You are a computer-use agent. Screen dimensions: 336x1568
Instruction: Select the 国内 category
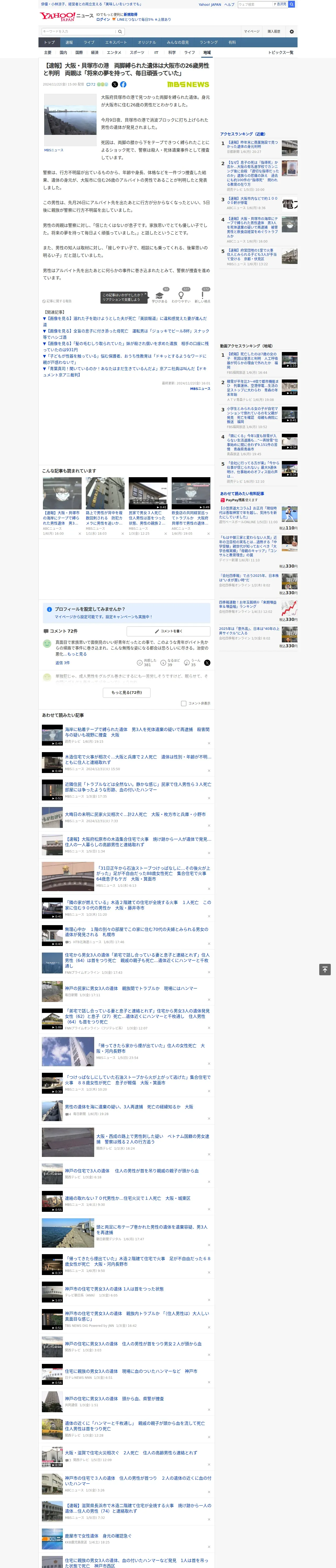coord(63,52)
